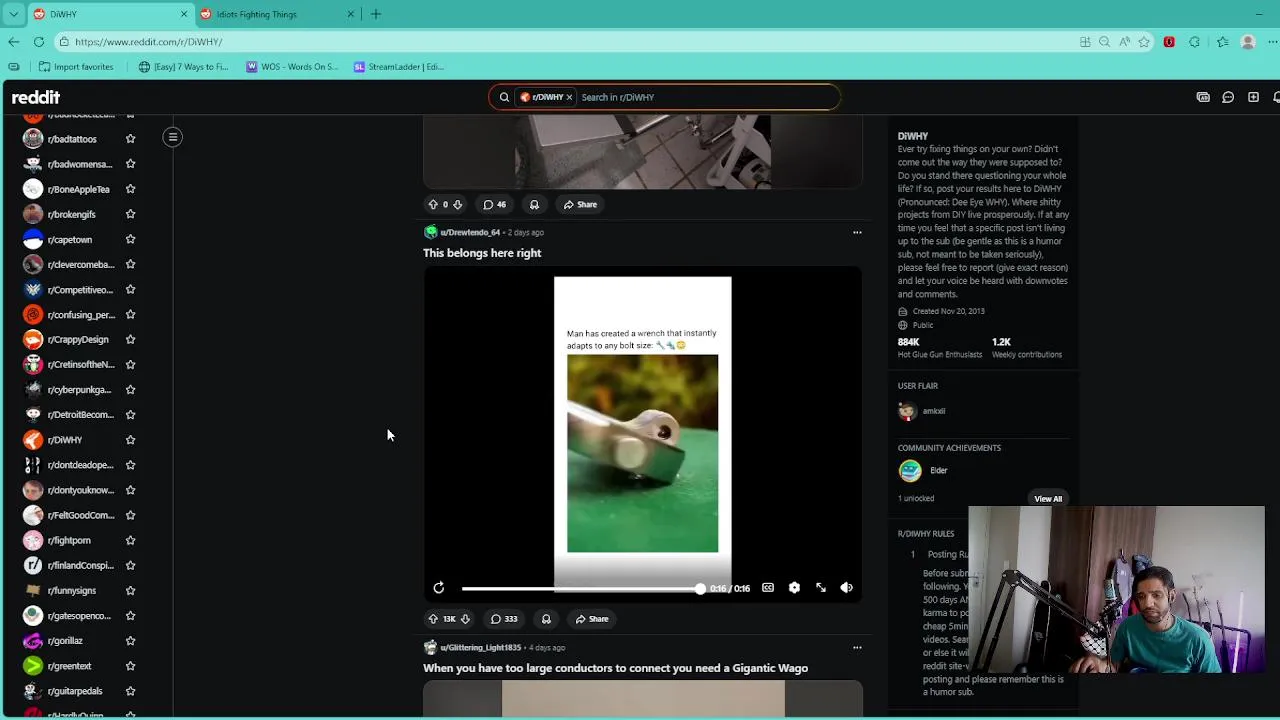The image size is (1280, 720).
Task: Select the DiWHY browser tab
Action: (110, 14)
